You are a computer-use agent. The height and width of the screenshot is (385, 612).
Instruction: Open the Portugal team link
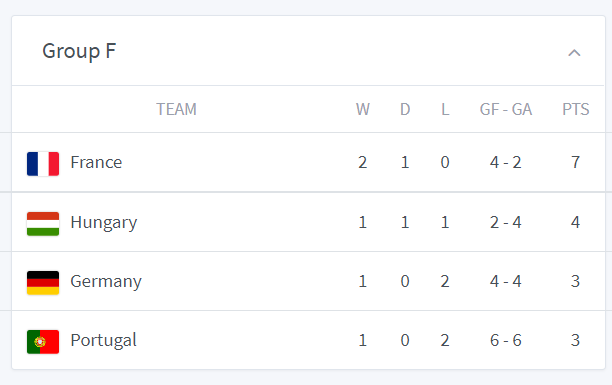click(103, 340)
